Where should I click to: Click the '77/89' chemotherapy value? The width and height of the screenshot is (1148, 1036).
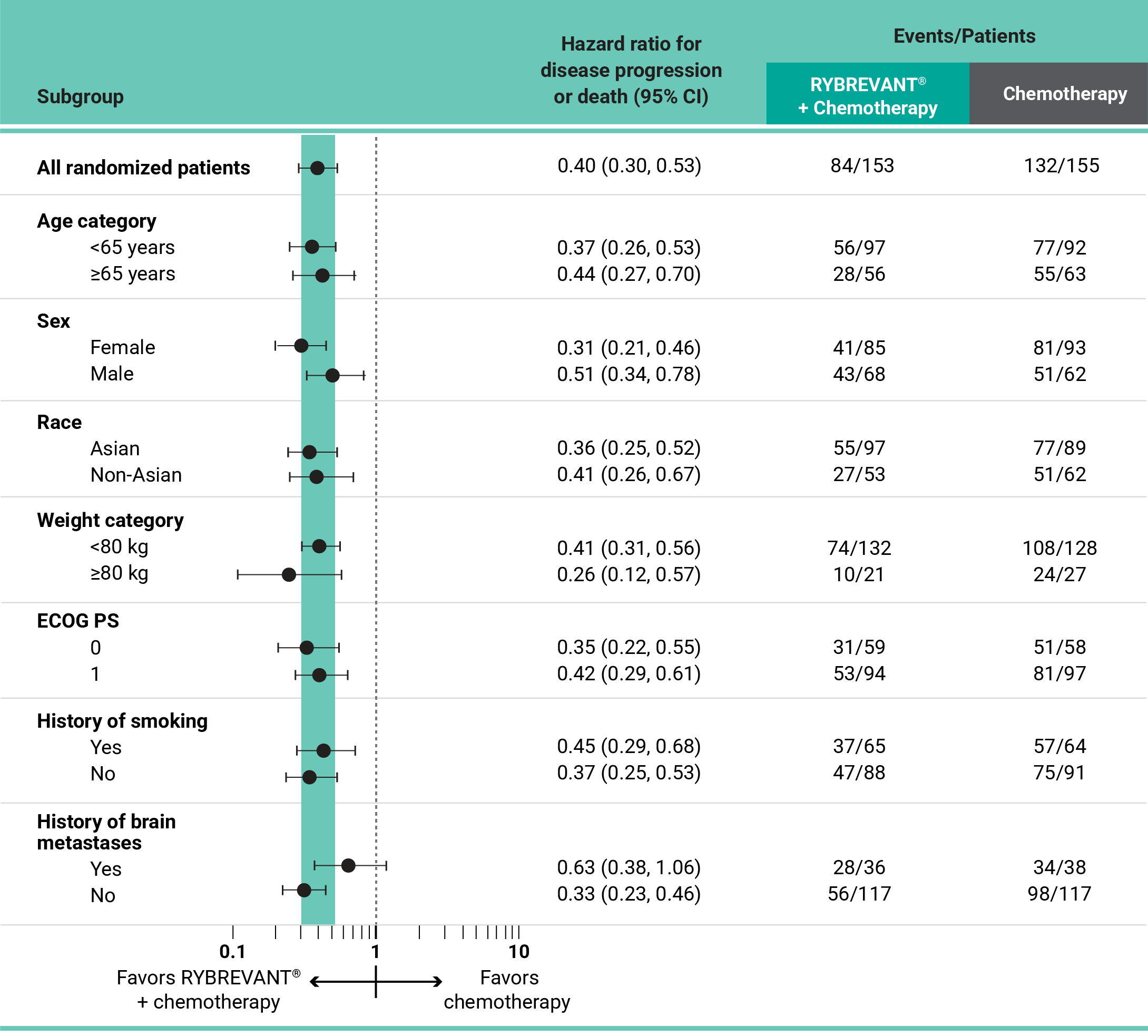[1060, 448]
